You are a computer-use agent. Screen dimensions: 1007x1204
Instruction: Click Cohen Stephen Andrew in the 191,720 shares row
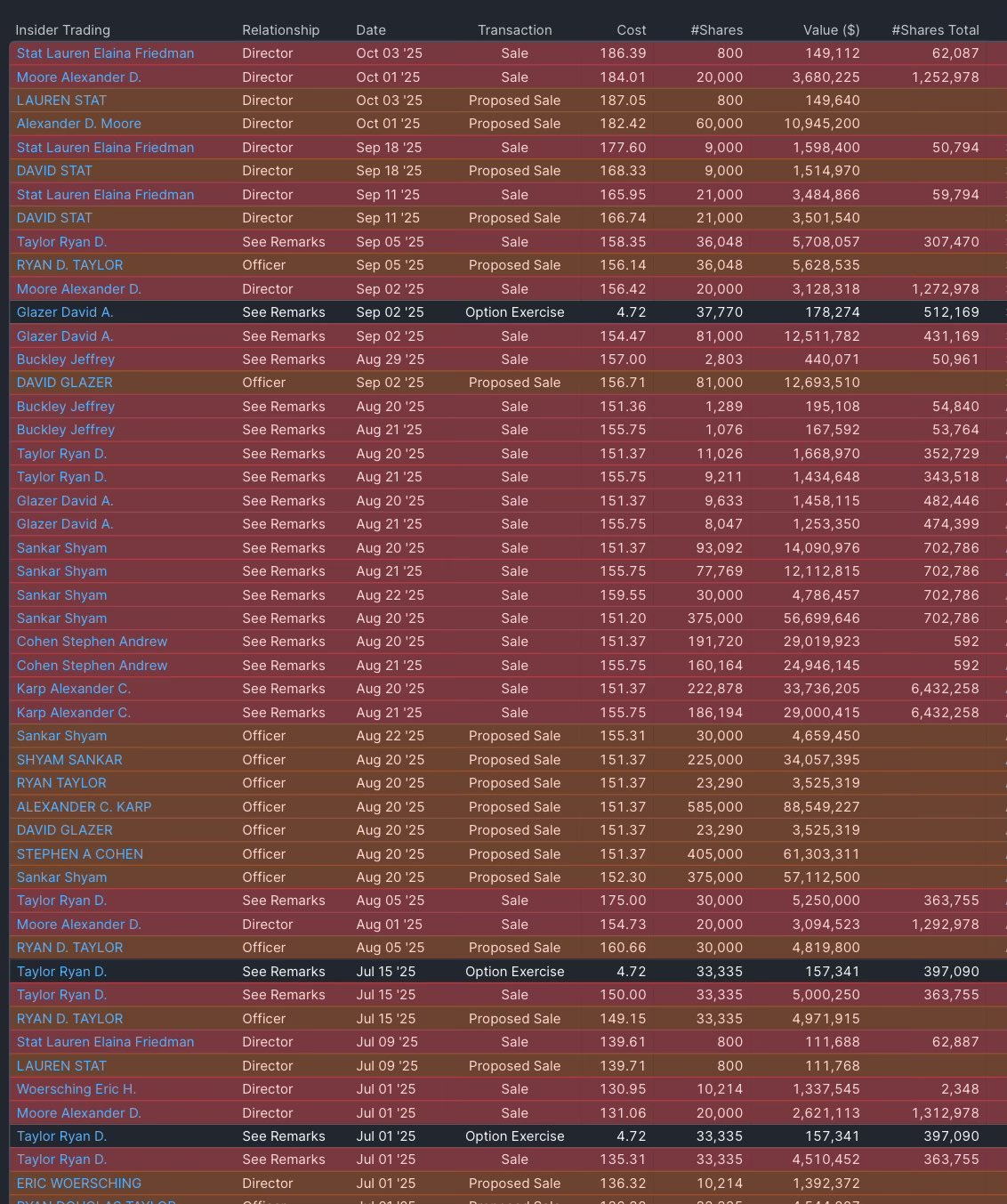click(x=92, y=642)
